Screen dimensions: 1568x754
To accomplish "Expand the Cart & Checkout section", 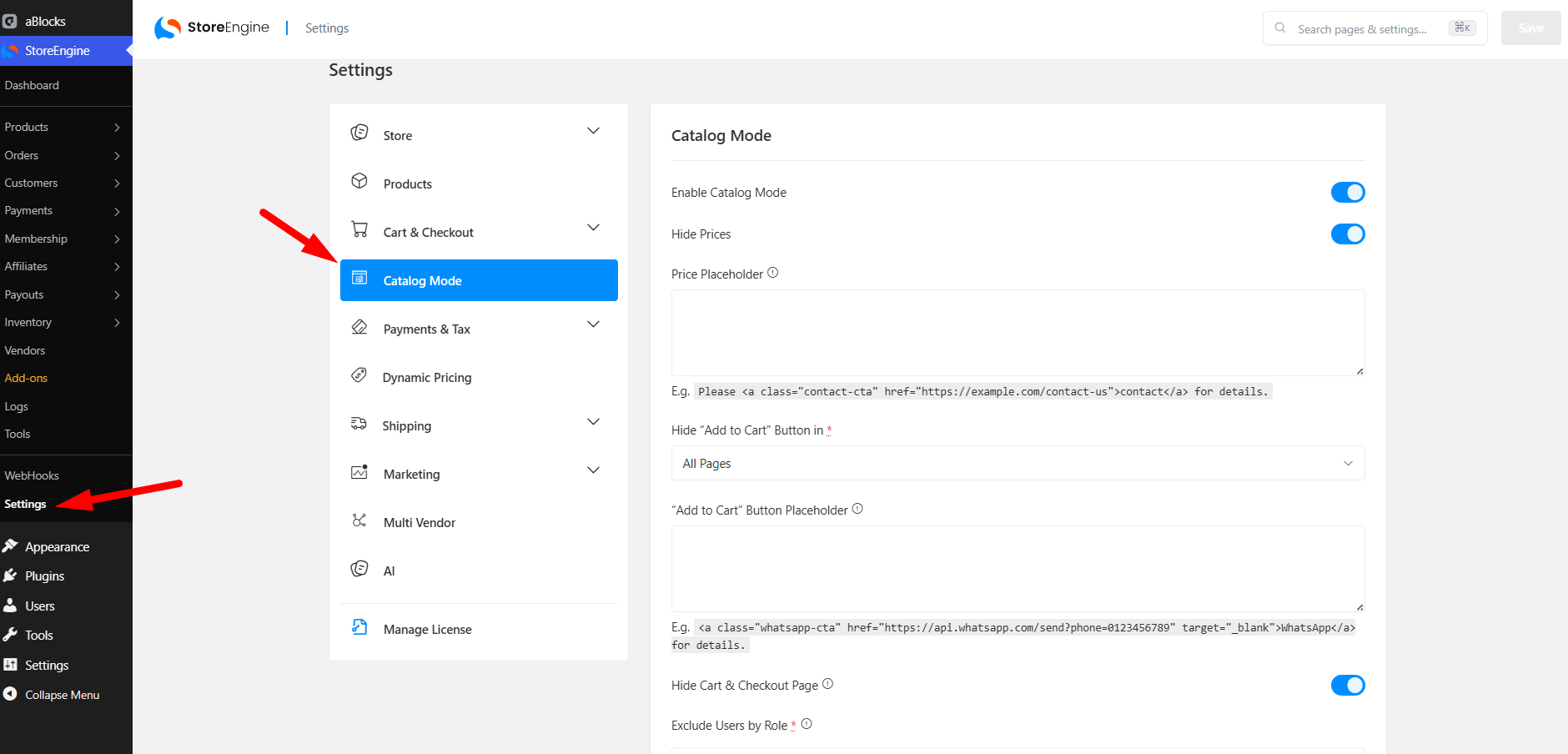I will pos(593,228).
